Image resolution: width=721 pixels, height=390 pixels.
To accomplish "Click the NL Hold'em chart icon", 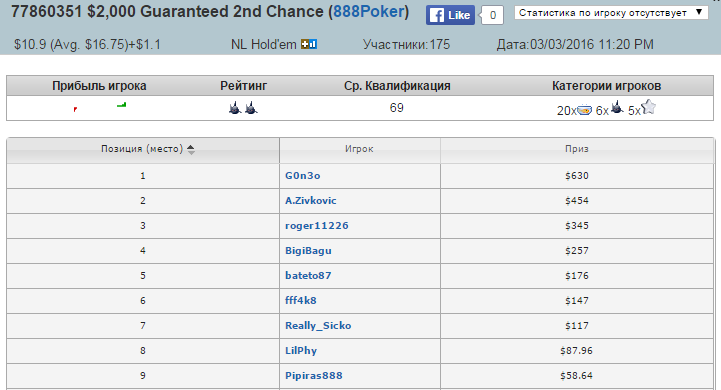I will (x=309, y=44).
